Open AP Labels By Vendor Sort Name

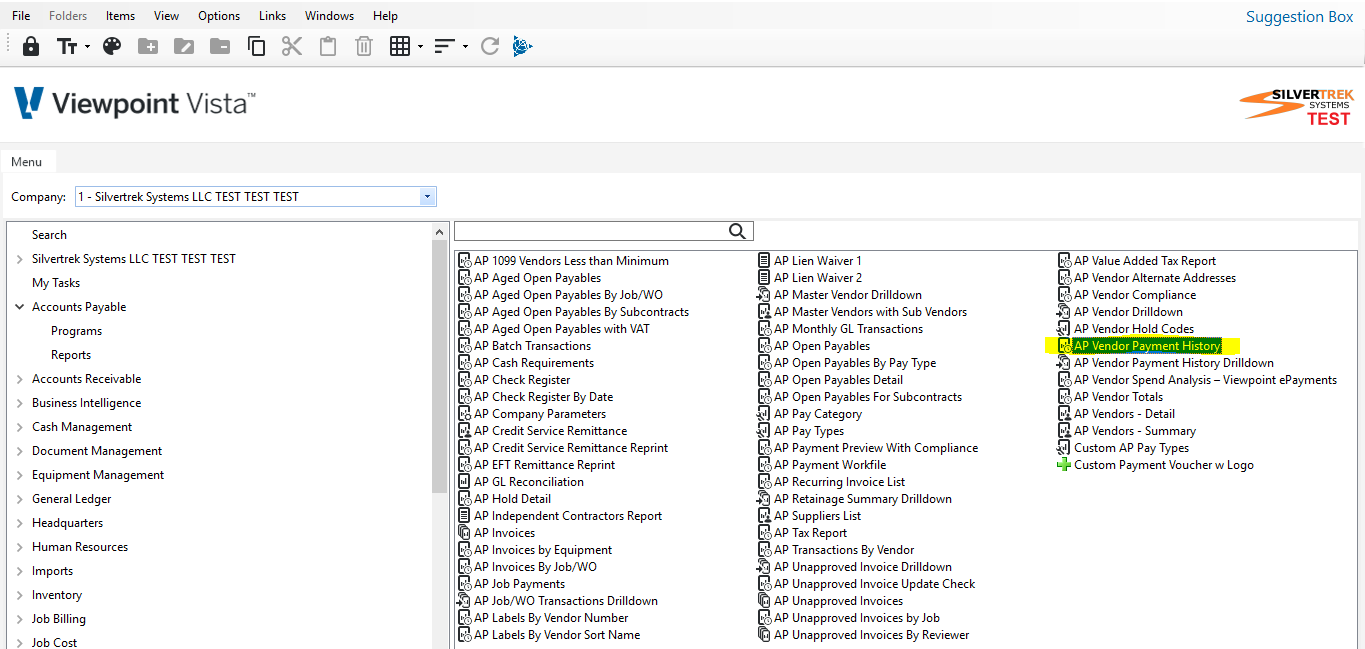[557, 635]
